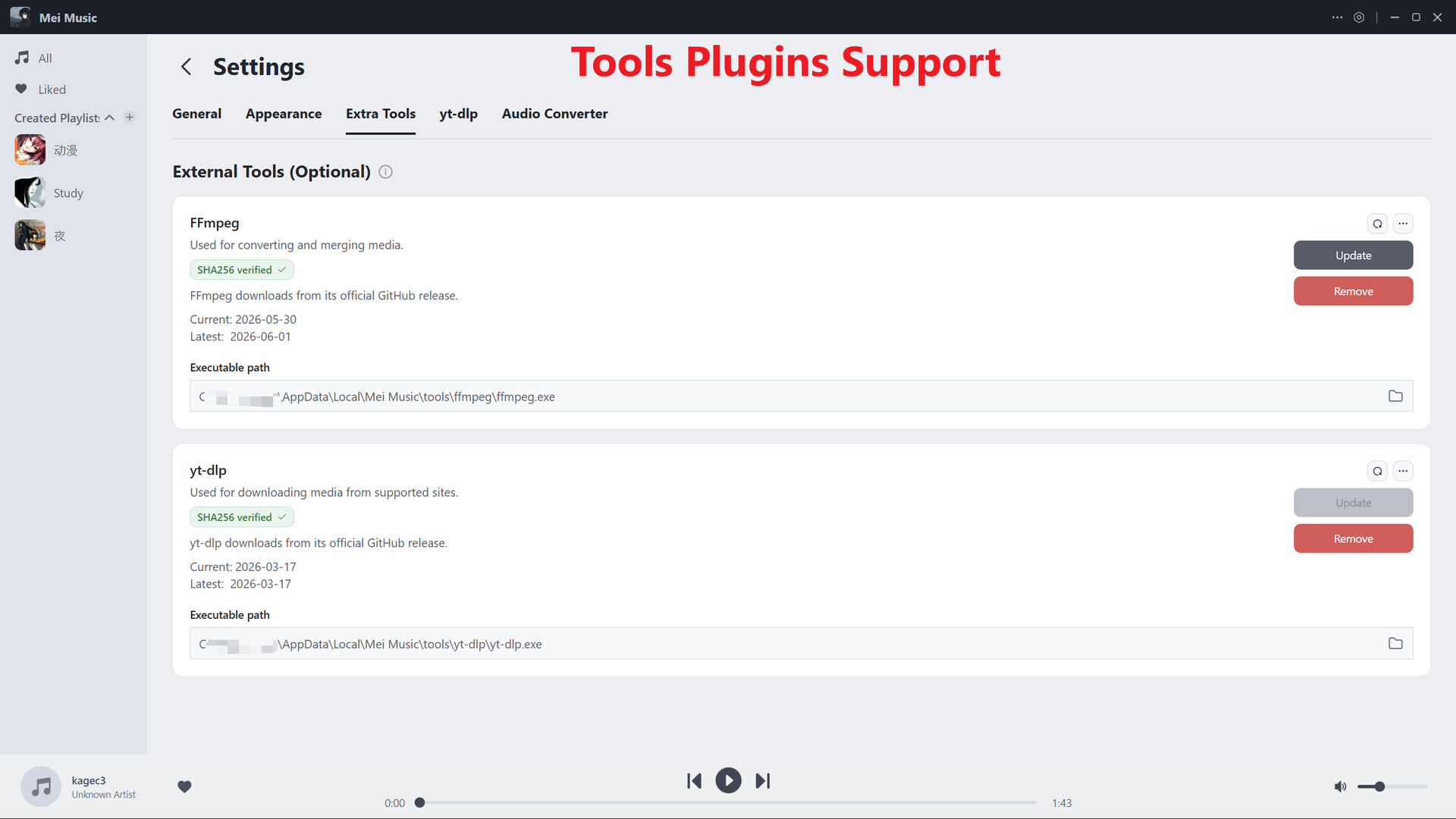Image resolution: width=1456 pixels, height=819 pixels.
Task: Select the Extra Tools tab
Action: [381, 114]
